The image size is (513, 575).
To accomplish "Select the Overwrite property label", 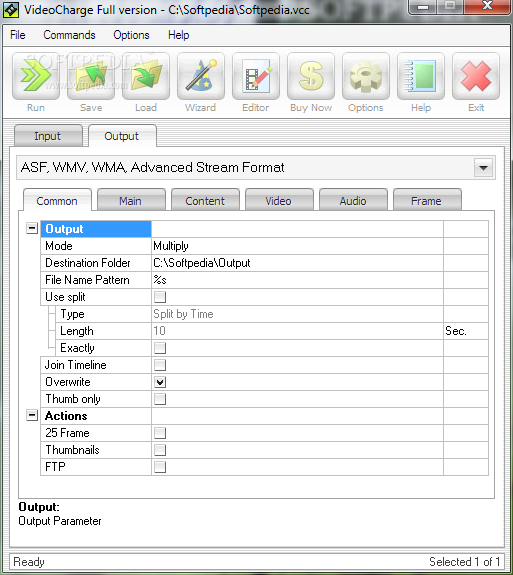I will click(x=68, y=382).
